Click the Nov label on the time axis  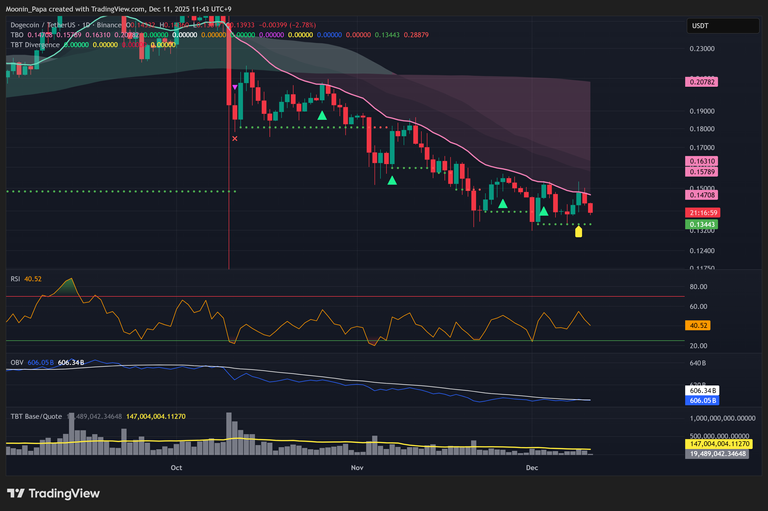coord(354,467)
